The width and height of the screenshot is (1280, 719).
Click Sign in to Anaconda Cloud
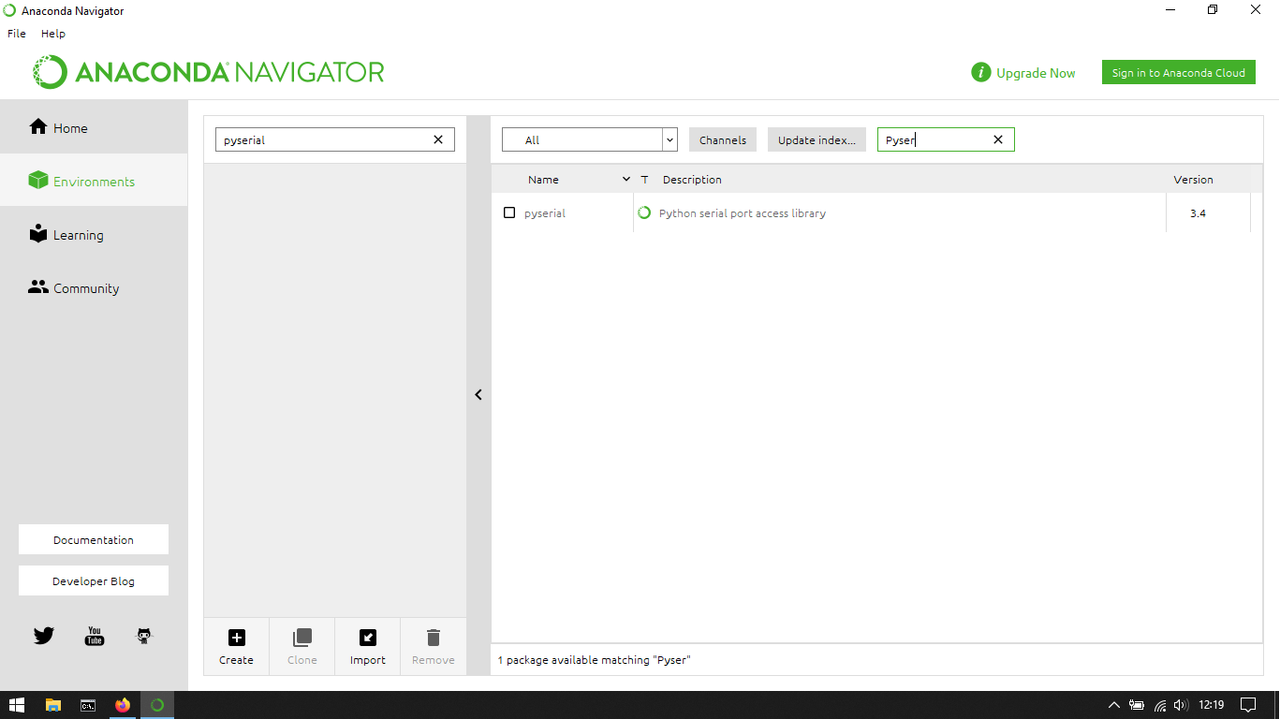click(1178, 72)
